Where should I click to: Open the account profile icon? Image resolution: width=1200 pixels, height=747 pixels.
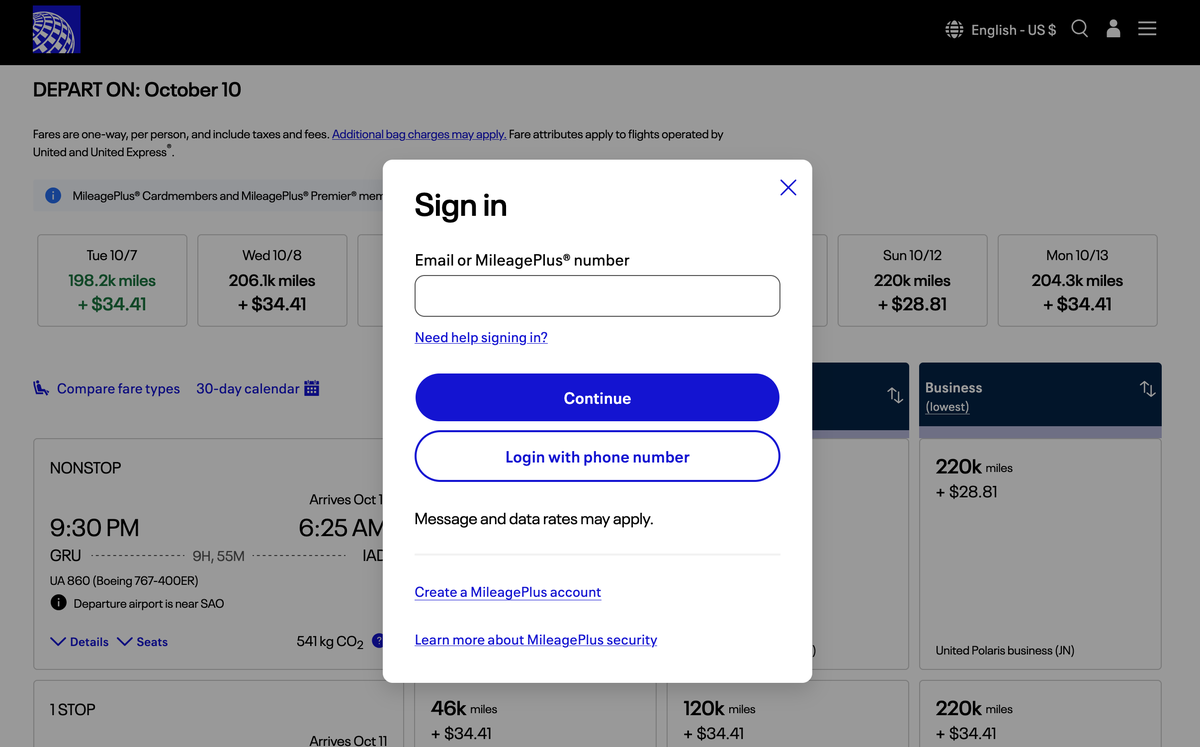pos(1113,29)
